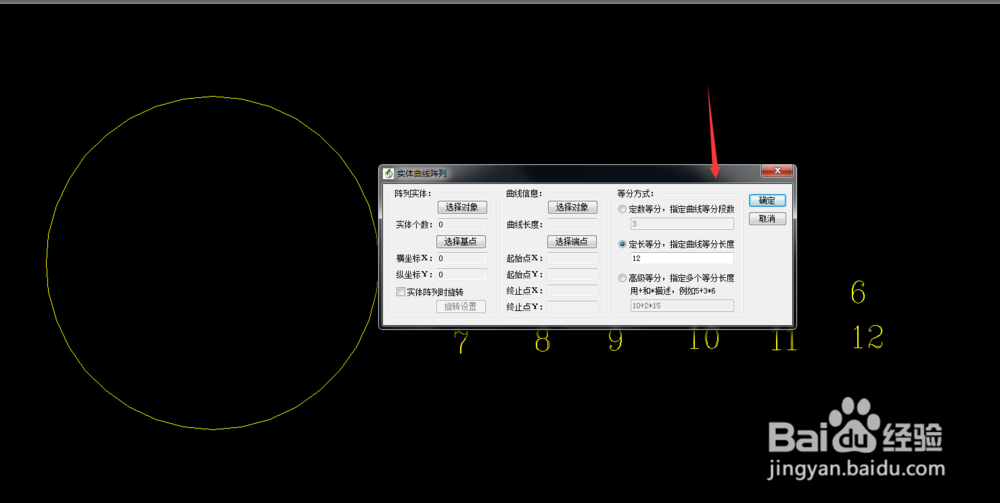Click the 纵坐标Y field
The width and height of the screenshot is (1000, 503).
pyautogui.click(x=462, y=274)
